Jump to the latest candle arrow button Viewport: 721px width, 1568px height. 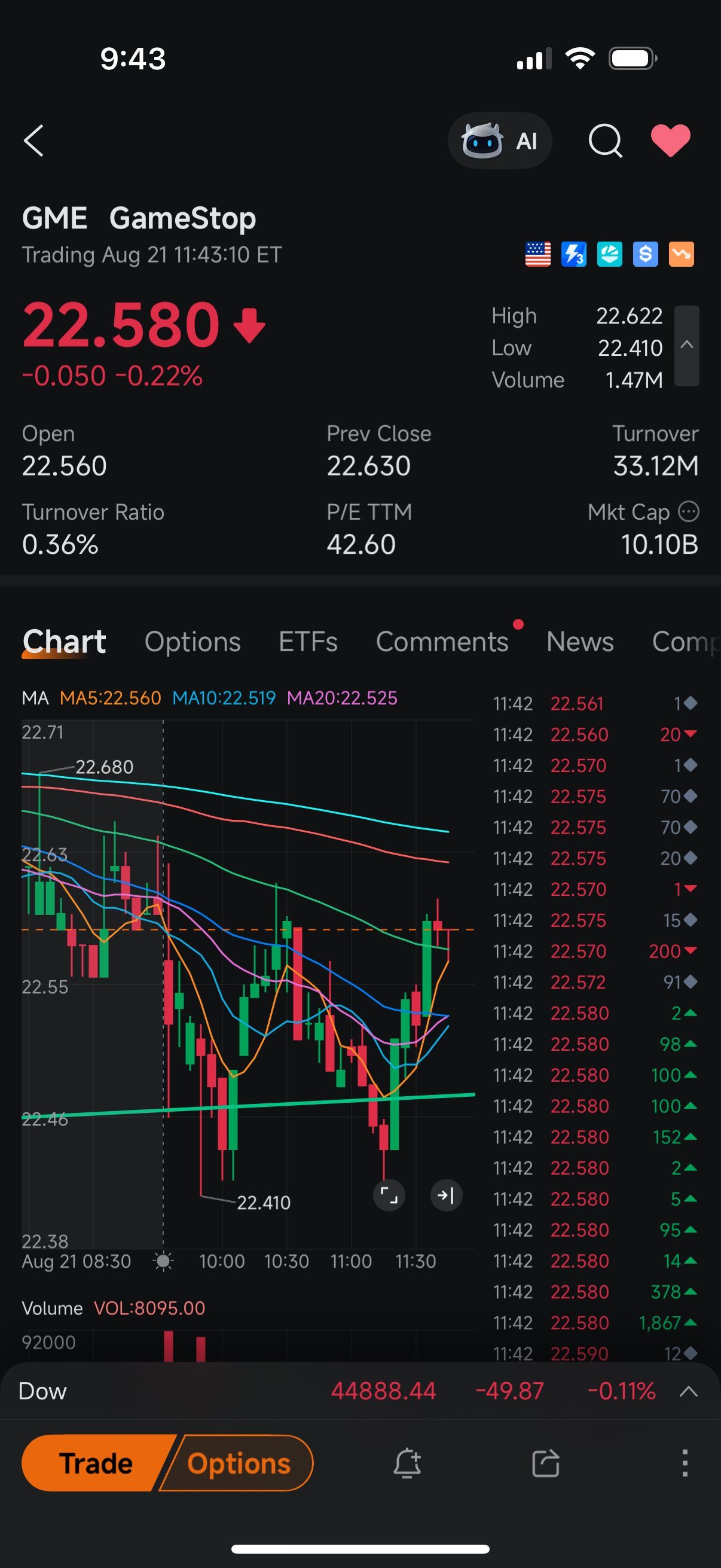(446, 1195)
